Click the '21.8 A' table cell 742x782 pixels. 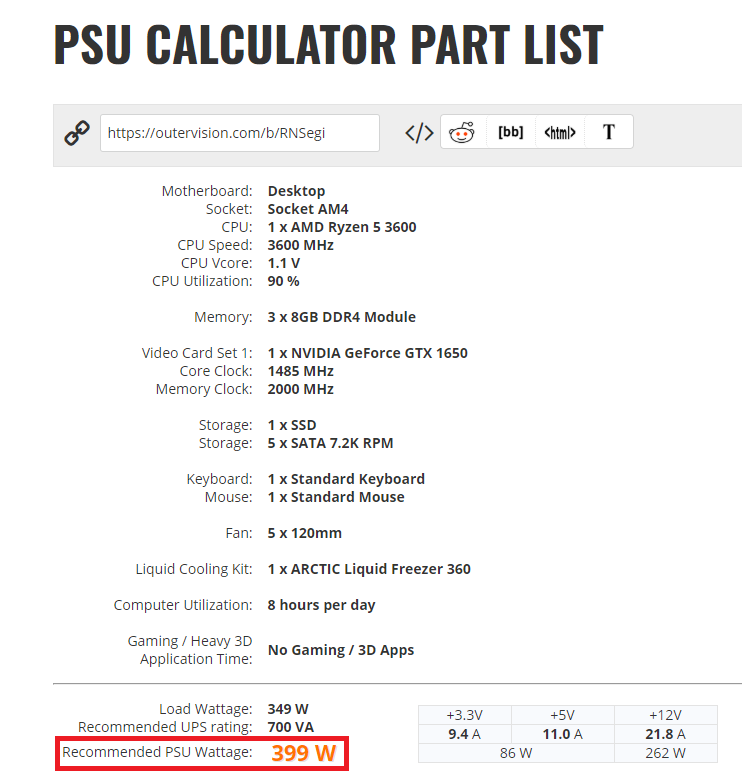click(x=665, y=734)
